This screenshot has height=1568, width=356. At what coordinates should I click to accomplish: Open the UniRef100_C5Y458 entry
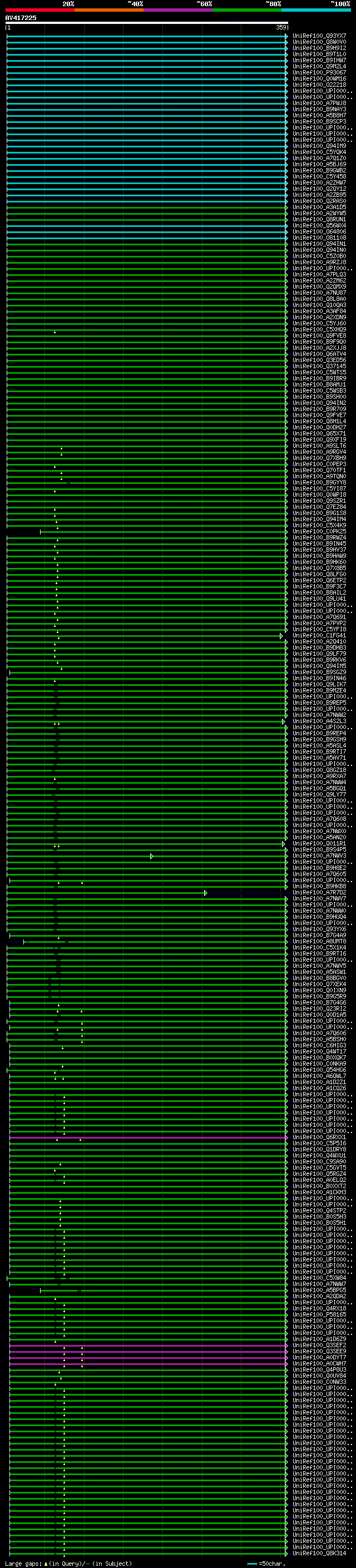pyautogui.click(x=319, y=176)
